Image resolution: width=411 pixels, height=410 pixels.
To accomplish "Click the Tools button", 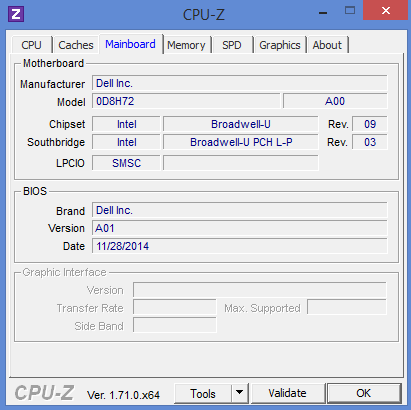I will (x=203, y=393).
